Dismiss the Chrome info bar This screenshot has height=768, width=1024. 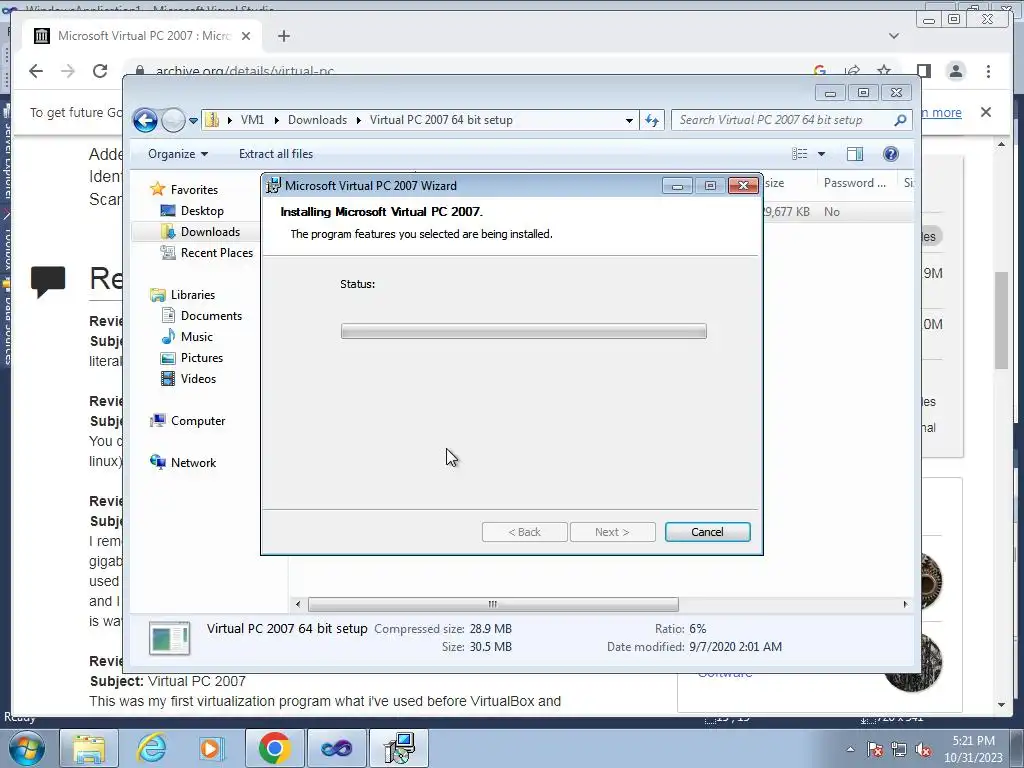(x=986, y=112)
